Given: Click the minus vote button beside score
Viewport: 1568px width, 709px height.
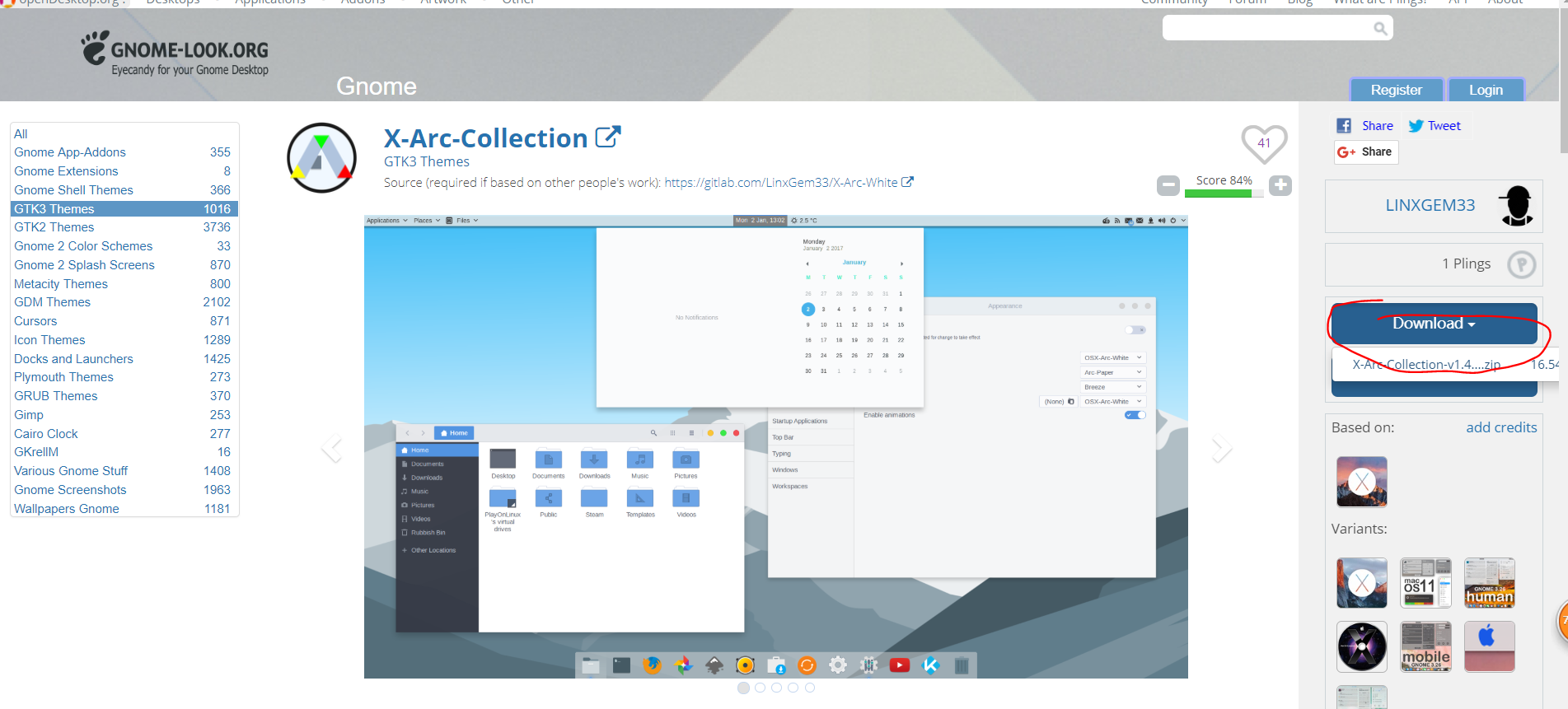Looking at the screenshot, I should [x=1168, y=185].
